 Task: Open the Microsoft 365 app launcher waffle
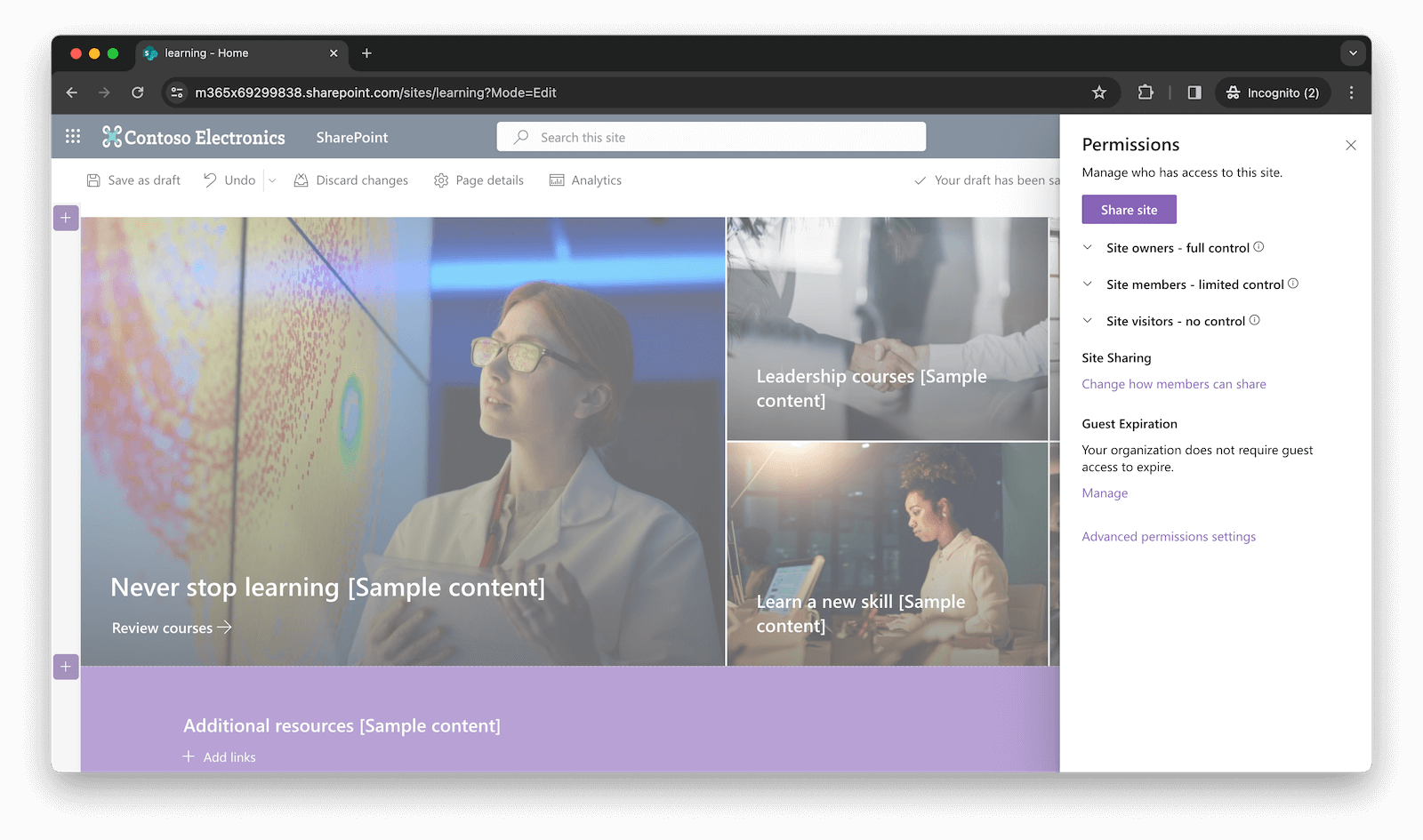[x=73, y=136]
